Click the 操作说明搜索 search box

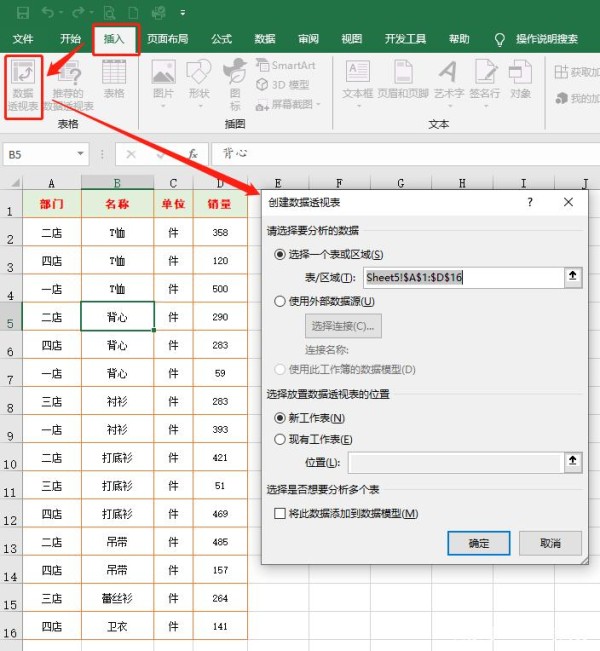(547, 39)
